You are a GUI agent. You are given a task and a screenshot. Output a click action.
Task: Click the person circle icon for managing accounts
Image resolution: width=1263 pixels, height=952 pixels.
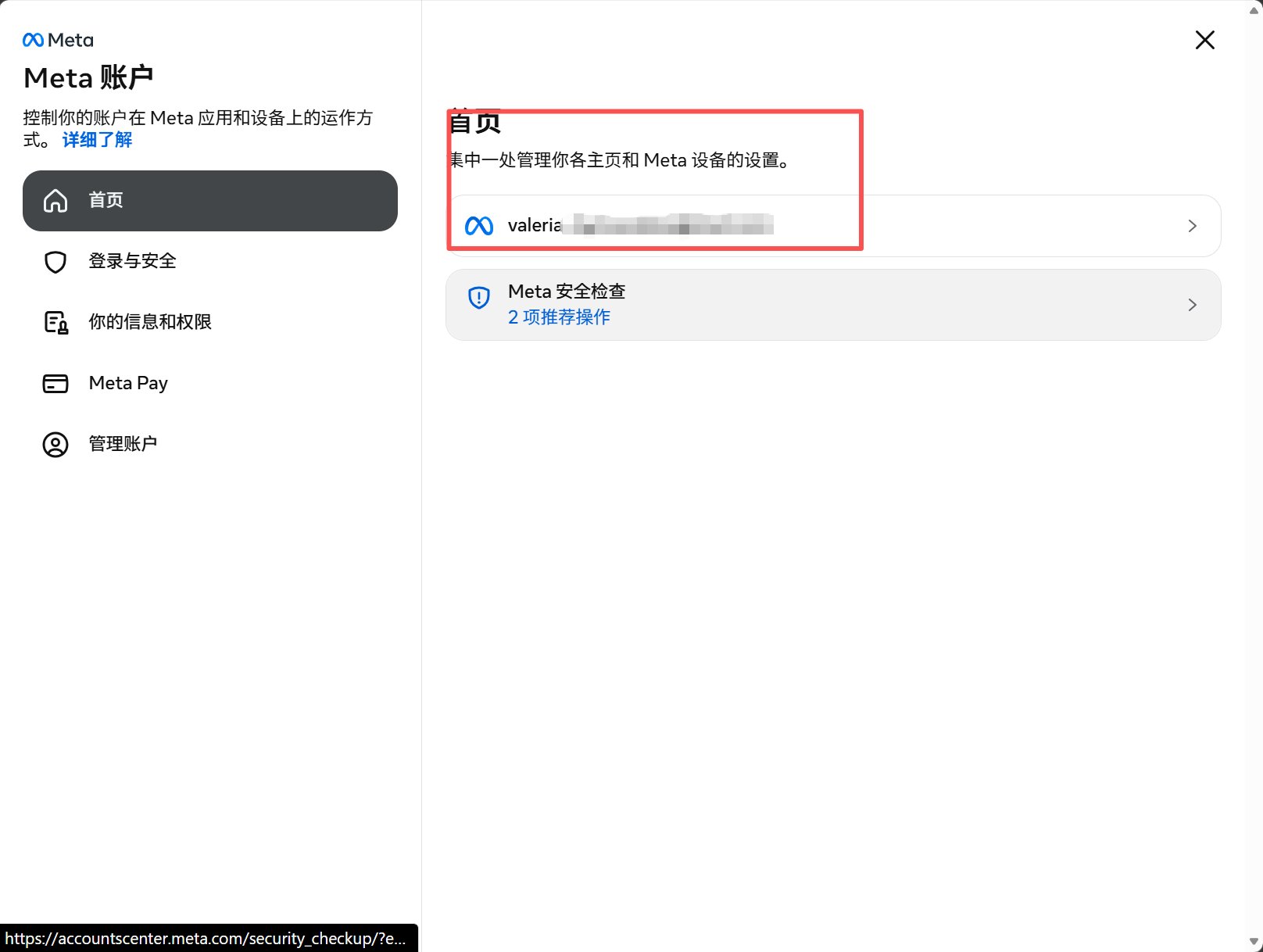(x=55, y=445)
